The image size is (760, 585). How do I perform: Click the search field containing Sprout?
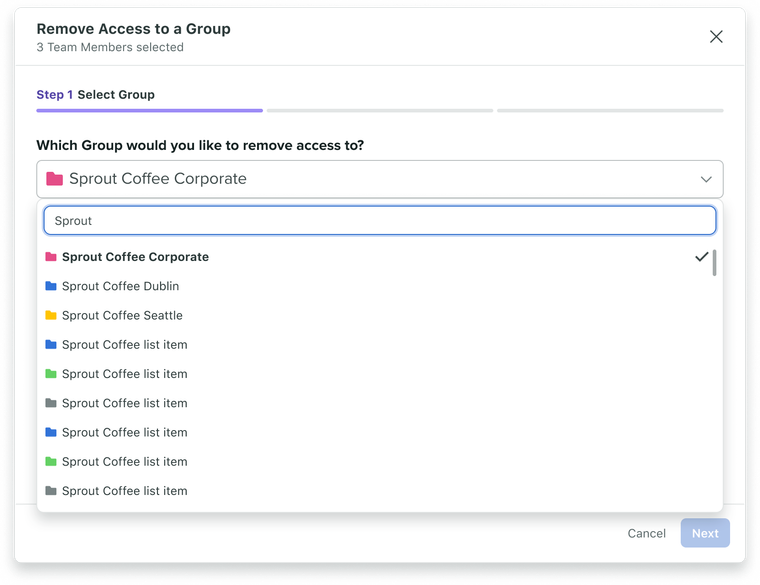tap(380, 221)
